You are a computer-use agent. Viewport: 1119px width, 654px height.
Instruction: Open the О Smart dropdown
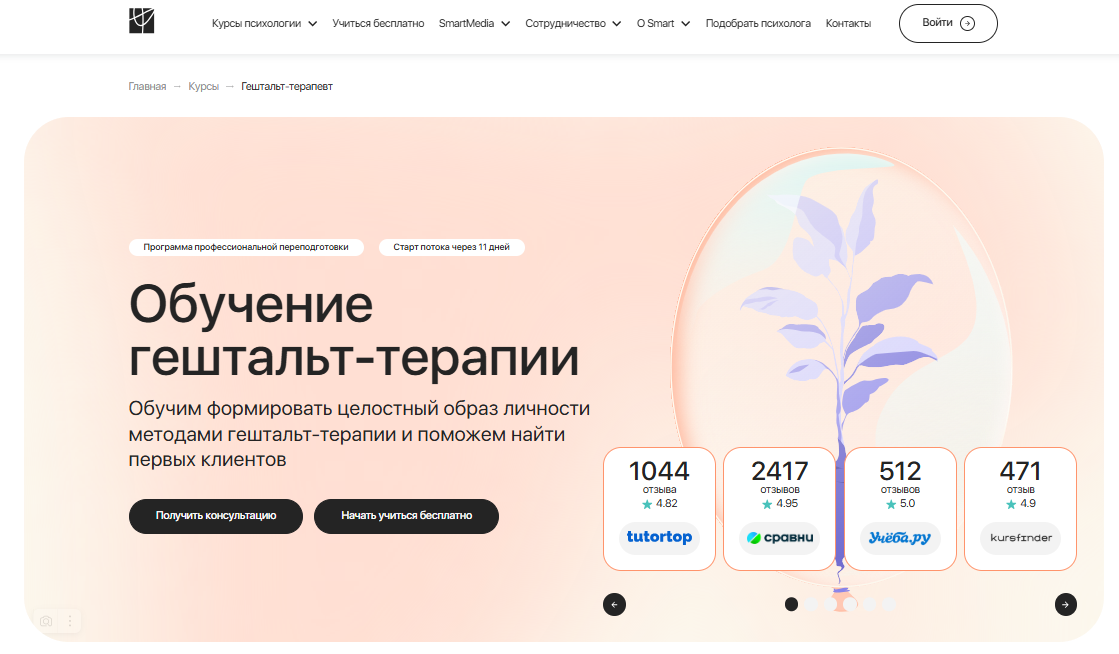tap(660, 21)
